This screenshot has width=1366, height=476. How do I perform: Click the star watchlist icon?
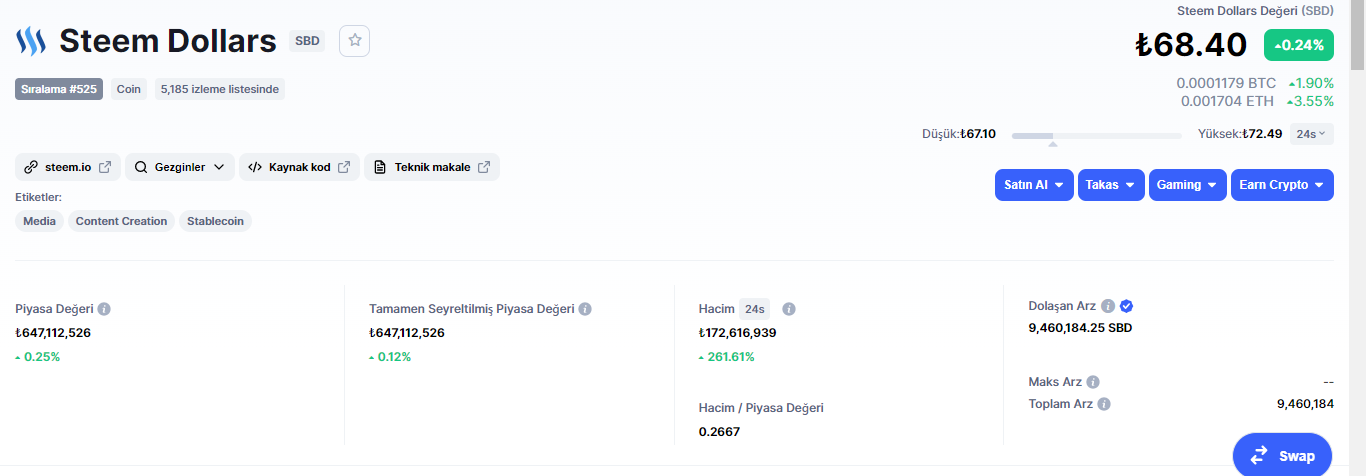pyautogui.click(x=355, y=41)
